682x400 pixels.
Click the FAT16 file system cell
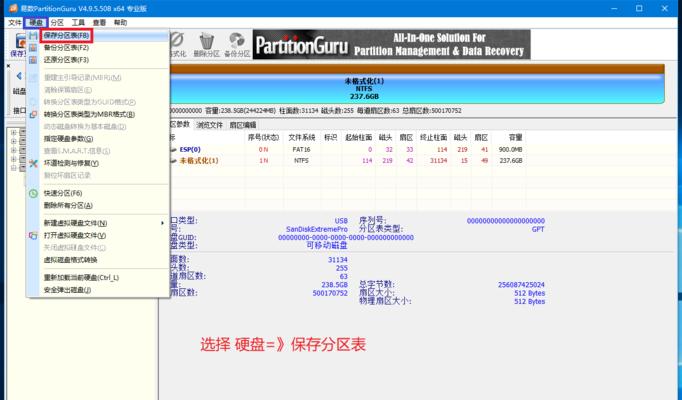[x=301, y=150]
